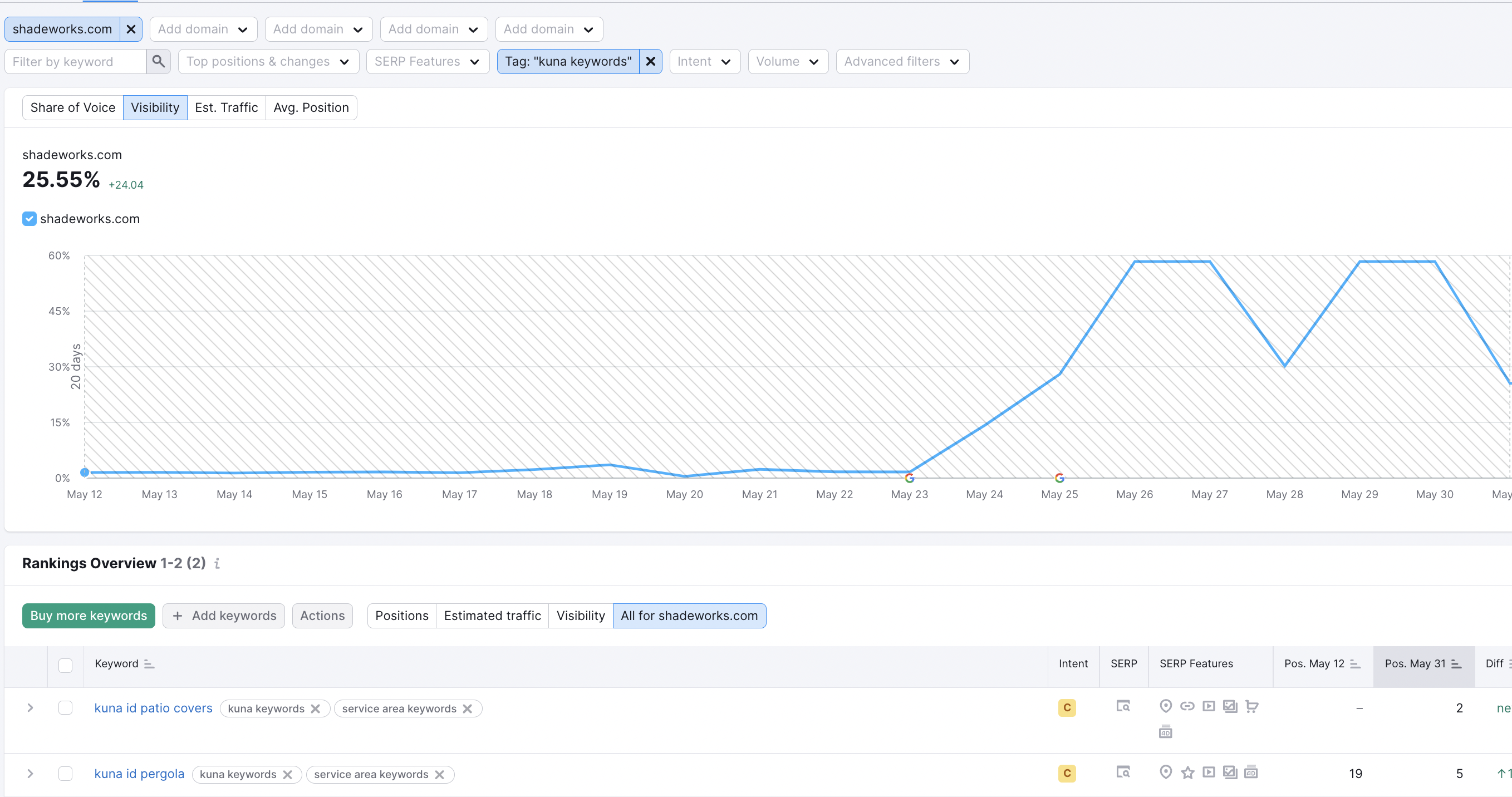1512x797 pixels.
Task: Select the Visibility table view tab
Action: (581, 616)
